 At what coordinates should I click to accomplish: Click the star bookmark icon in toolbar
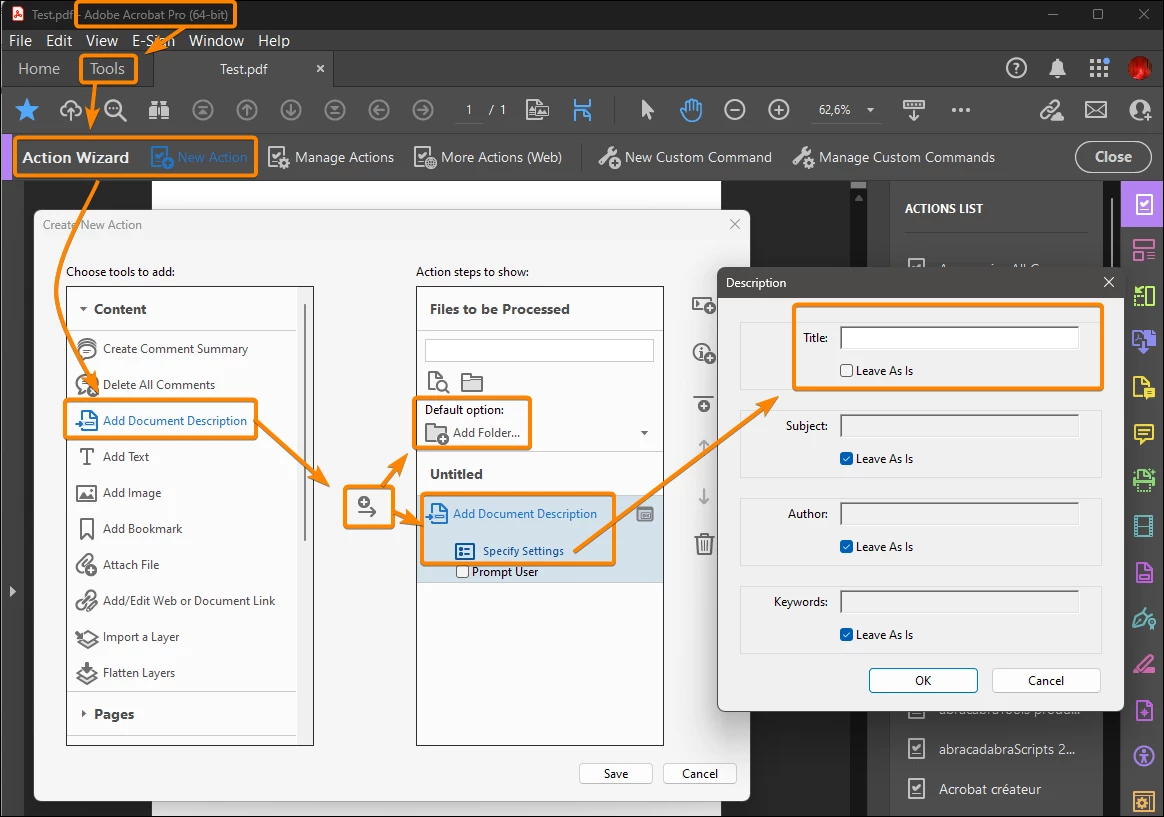[27, 110]
